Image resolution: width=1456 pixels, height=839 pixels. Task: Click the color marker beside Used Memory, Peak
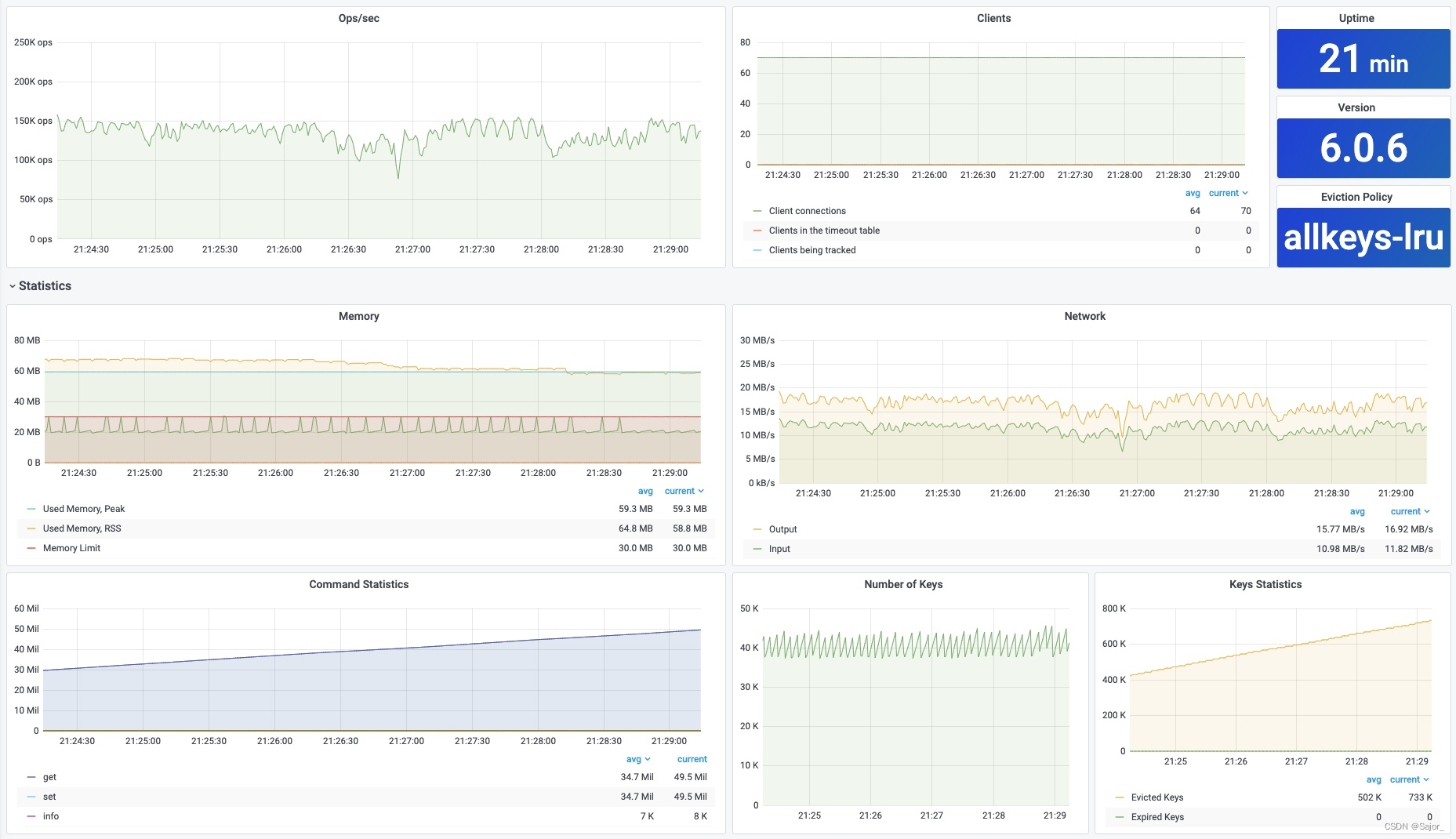pyautogui.click(x=31, y=509)
